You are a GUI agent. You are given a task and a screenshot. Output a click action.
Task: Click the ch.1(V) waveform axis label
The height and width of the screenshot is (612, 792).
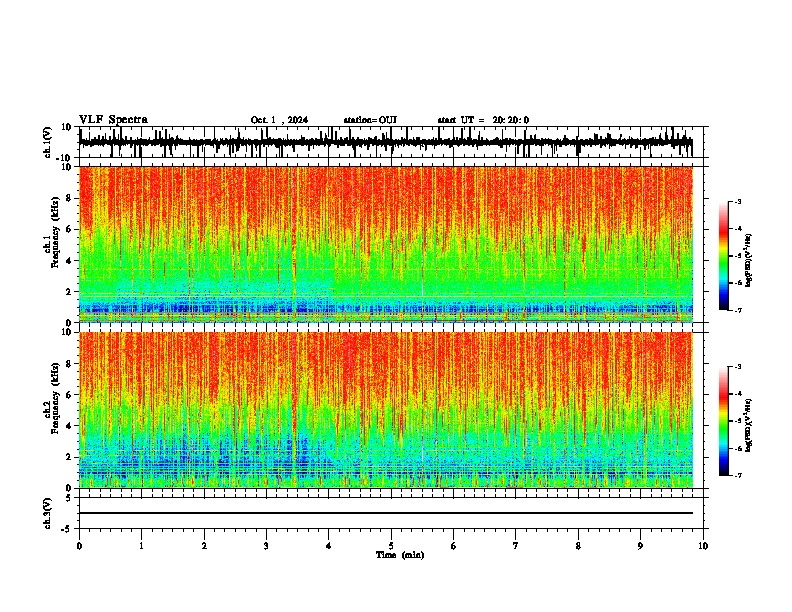coord(48,142)
